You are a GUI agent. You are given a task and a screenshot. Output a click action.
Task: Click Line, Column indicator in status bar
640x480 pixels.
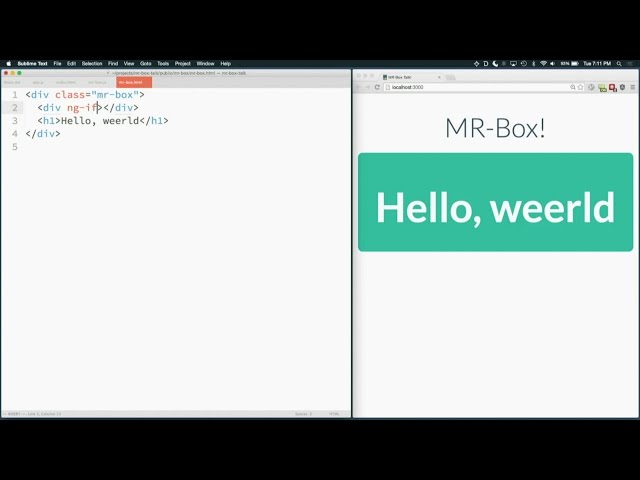(x=44, y=414)
